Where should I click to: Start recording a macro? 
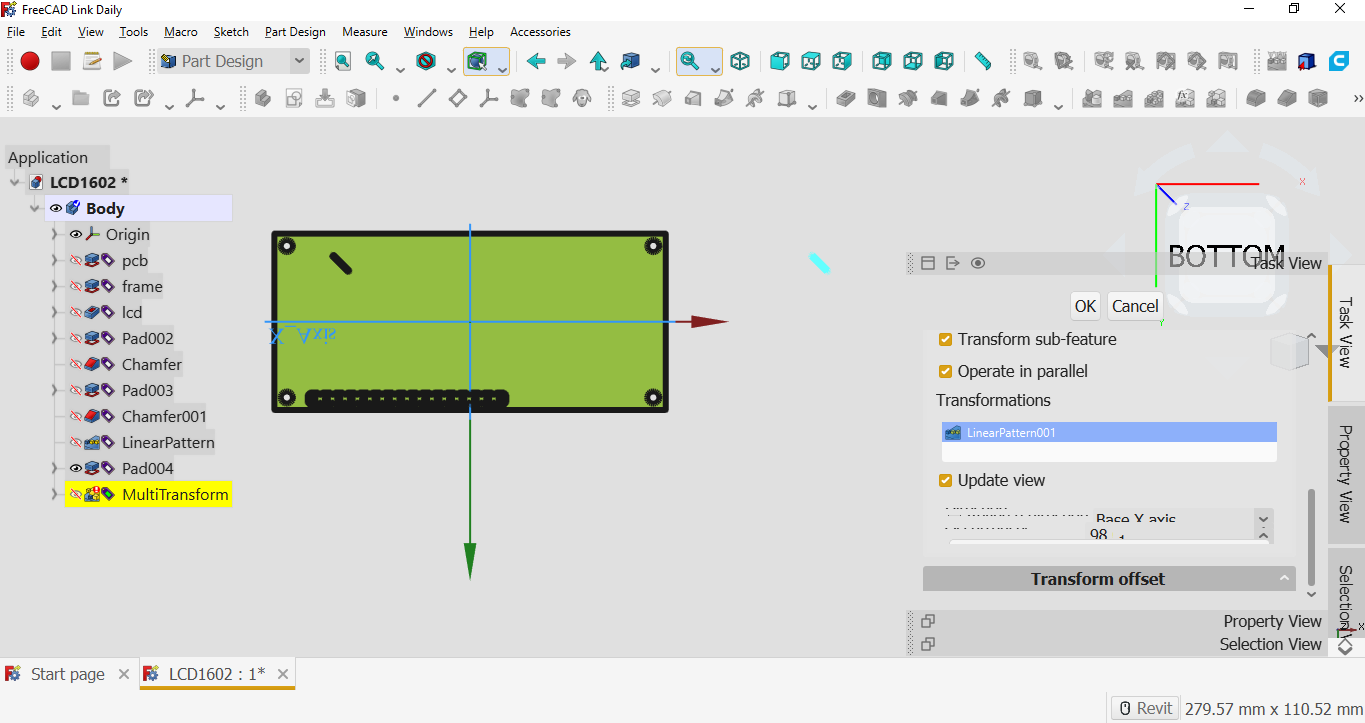(x=29, y=61)
